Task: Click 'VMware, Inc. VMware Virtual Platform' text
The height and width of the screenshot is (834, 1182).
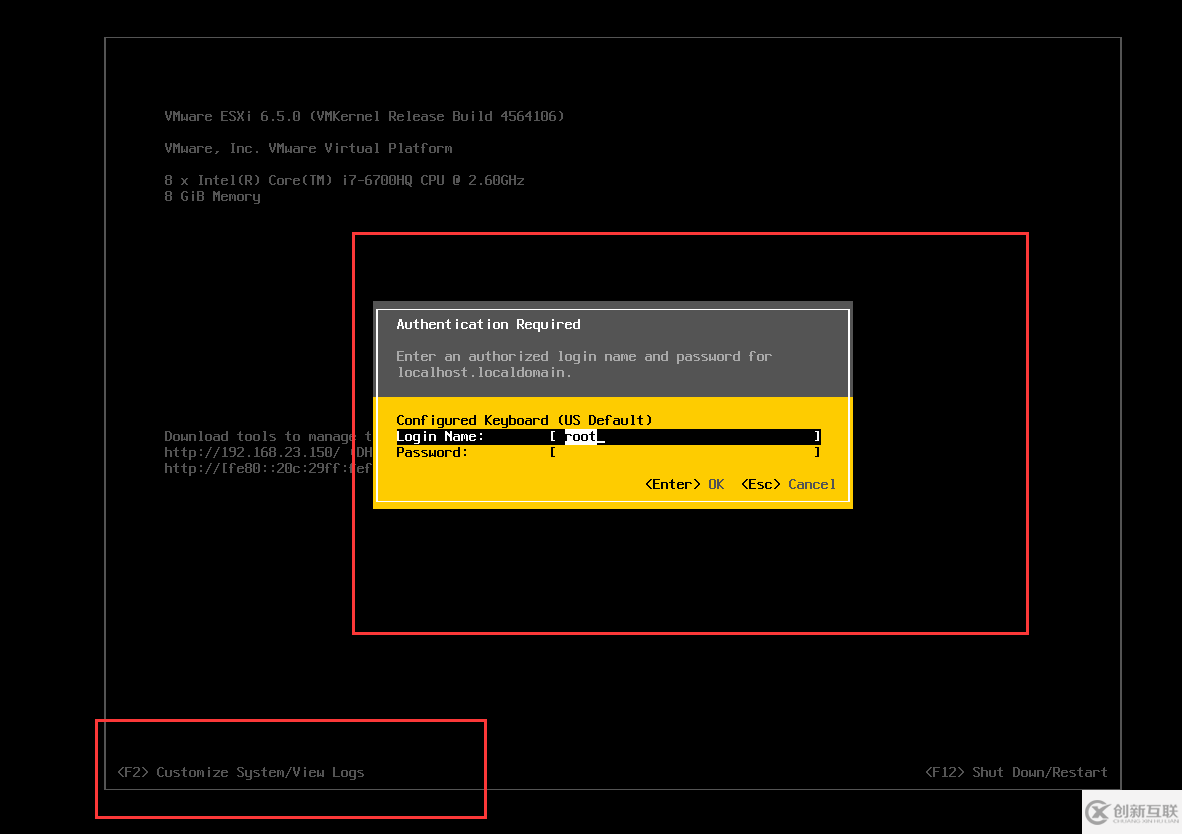Action: click(308, 149)
